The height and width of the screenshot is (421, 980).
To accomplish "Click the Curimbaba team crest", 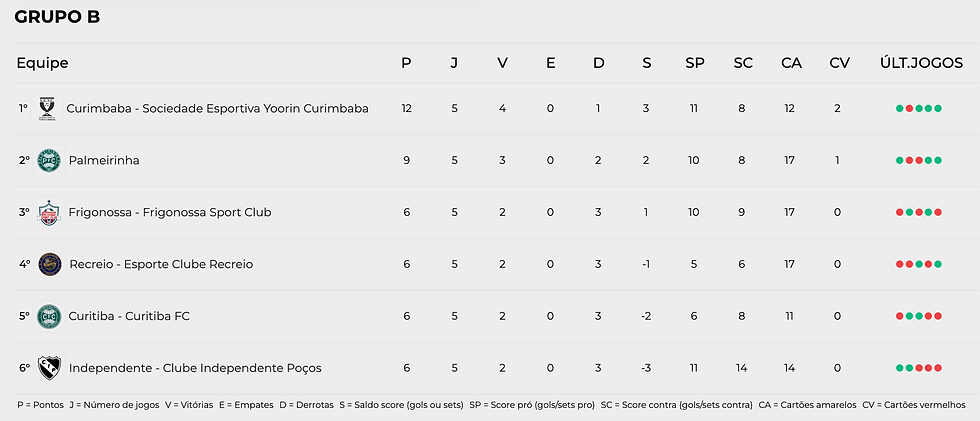I will (46, 108).
